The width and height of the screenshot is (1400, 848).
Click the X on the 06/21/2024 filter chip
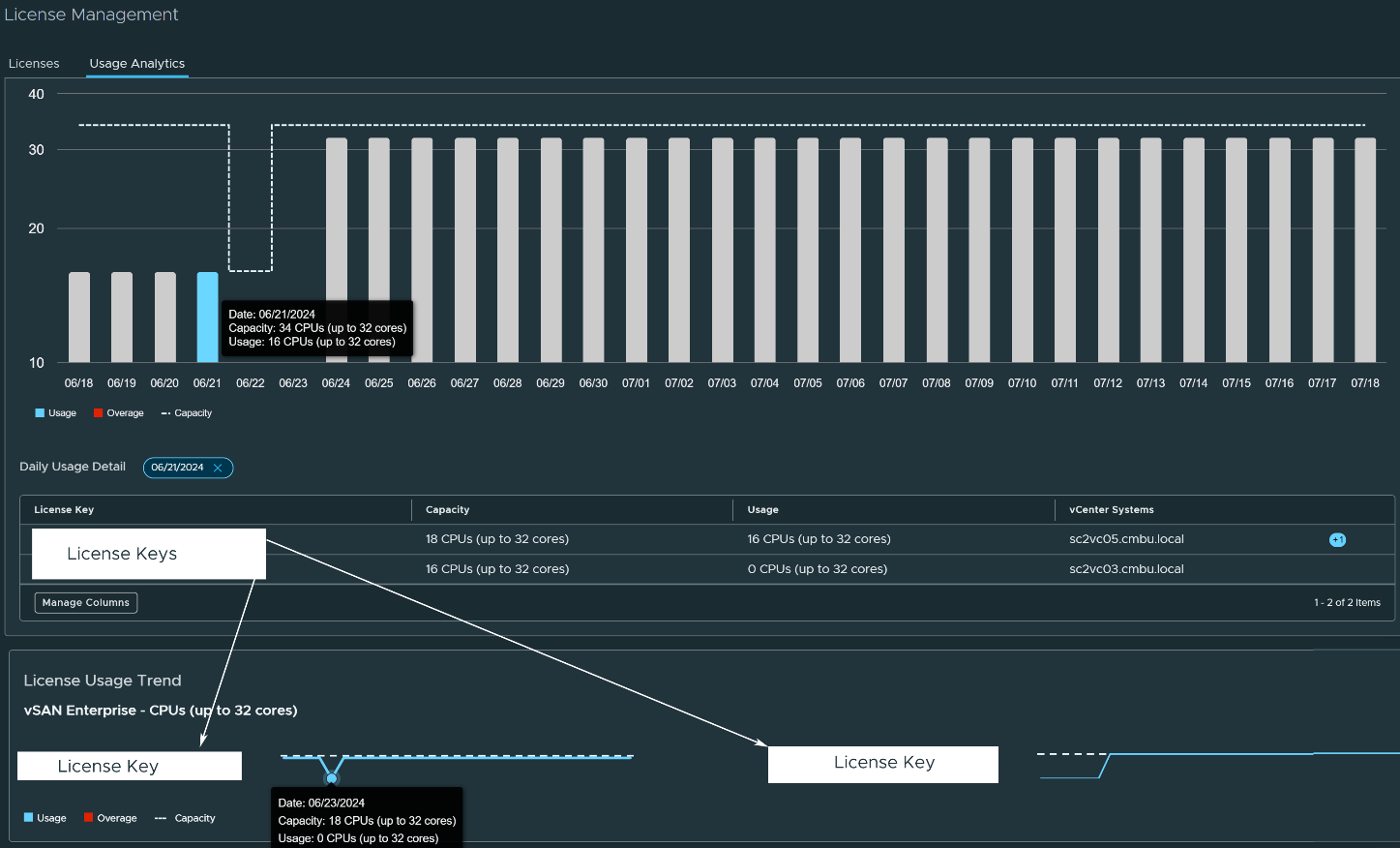point(219,468)
